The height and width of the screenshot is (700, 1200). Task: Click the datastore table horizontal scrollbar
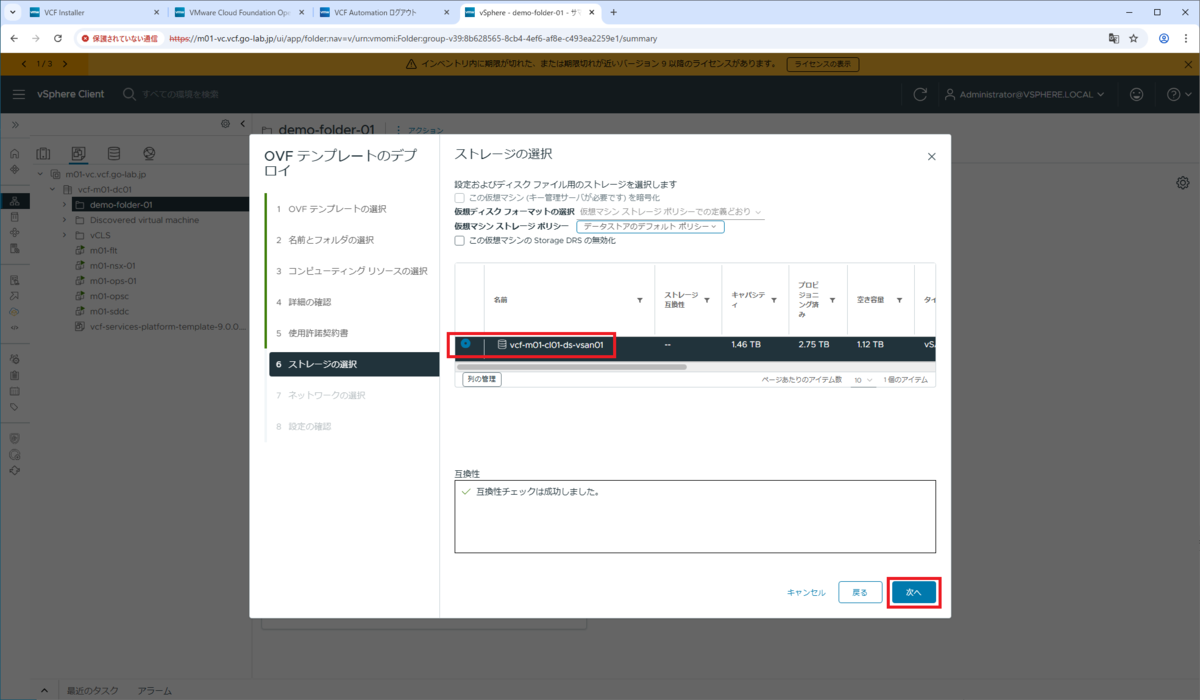573,366
